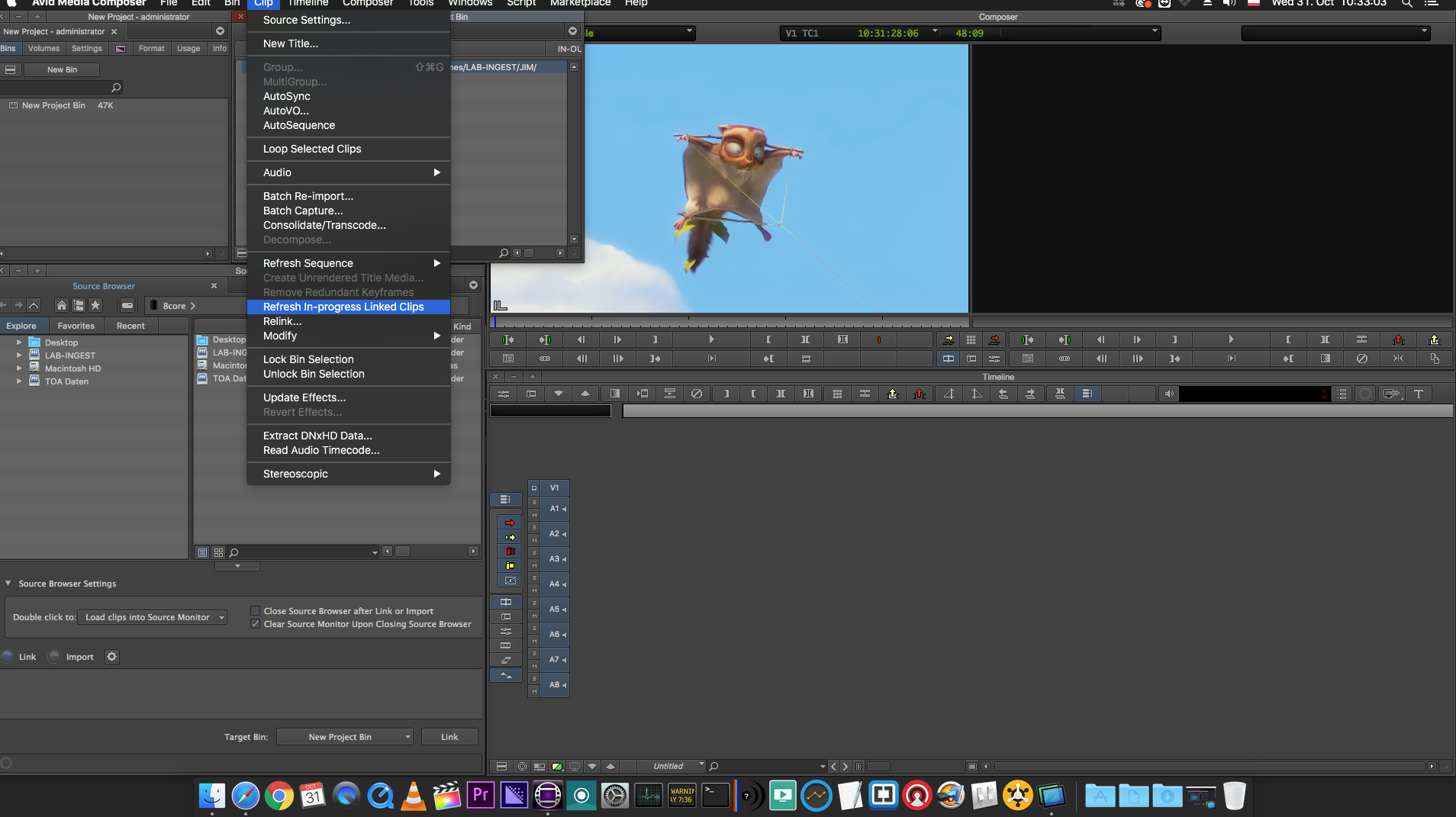
Task: Solo the A1 audio track
Action: [x=534, y=503]
